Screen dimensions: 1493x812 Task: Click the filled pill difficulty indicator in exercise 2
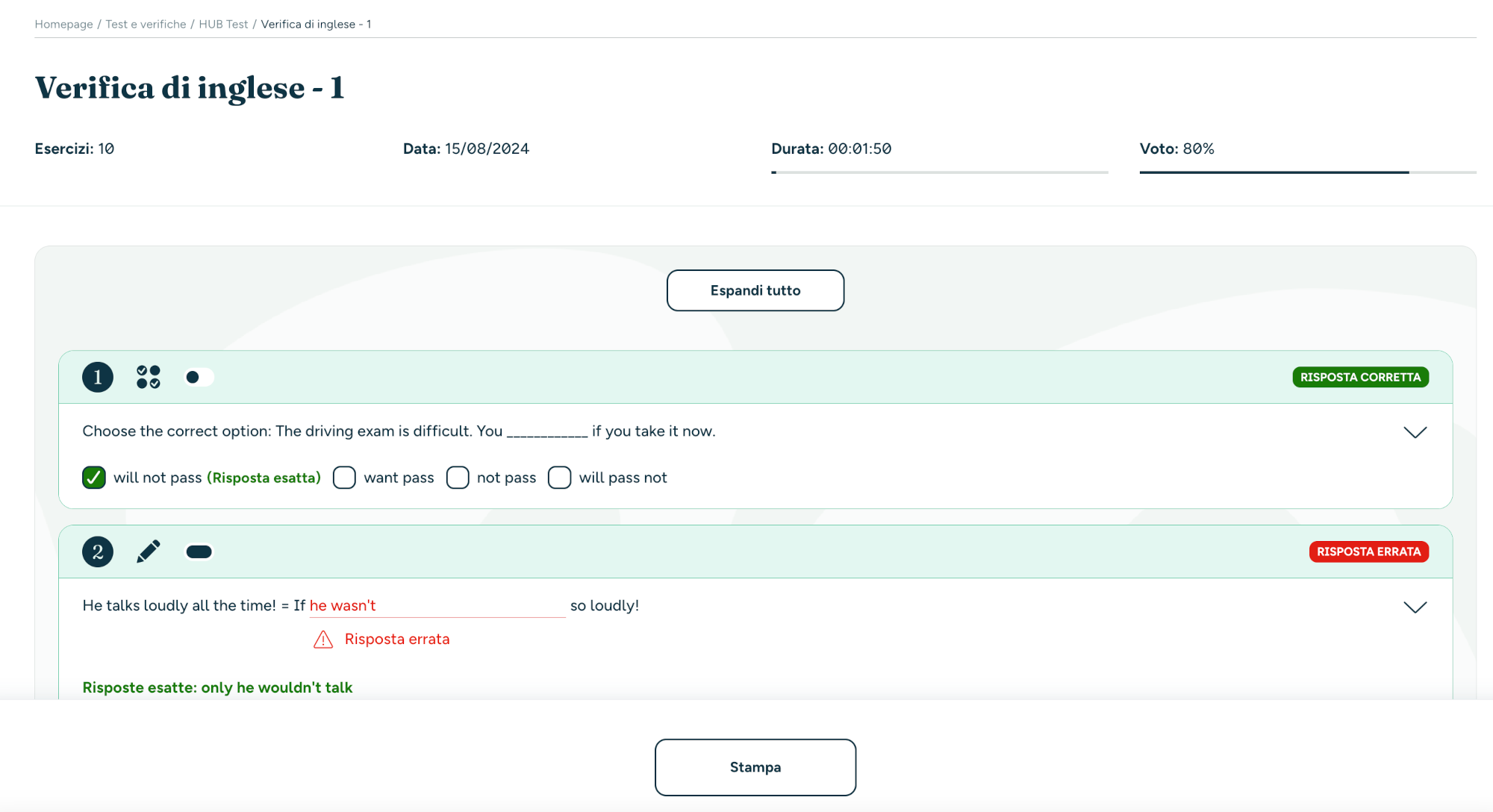[199, 552]
